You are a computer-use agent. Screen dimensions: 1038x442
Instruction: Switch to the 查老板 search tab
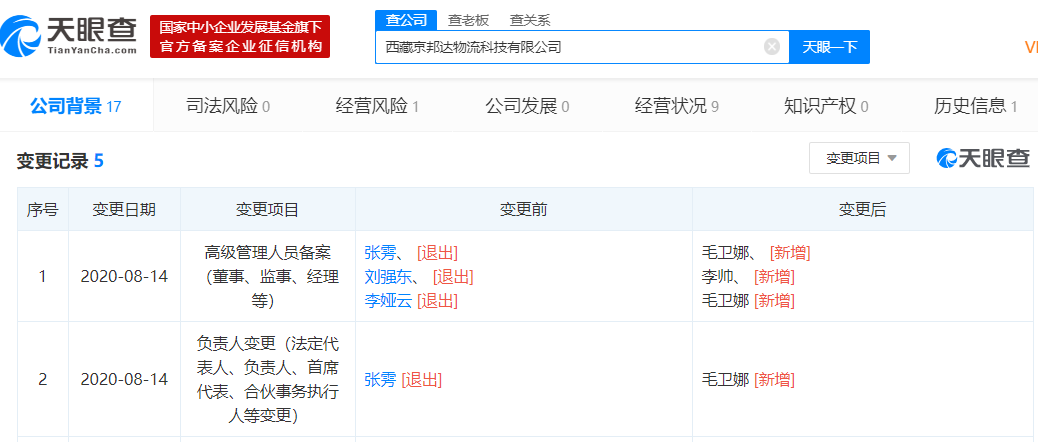[x=468, y=19]
